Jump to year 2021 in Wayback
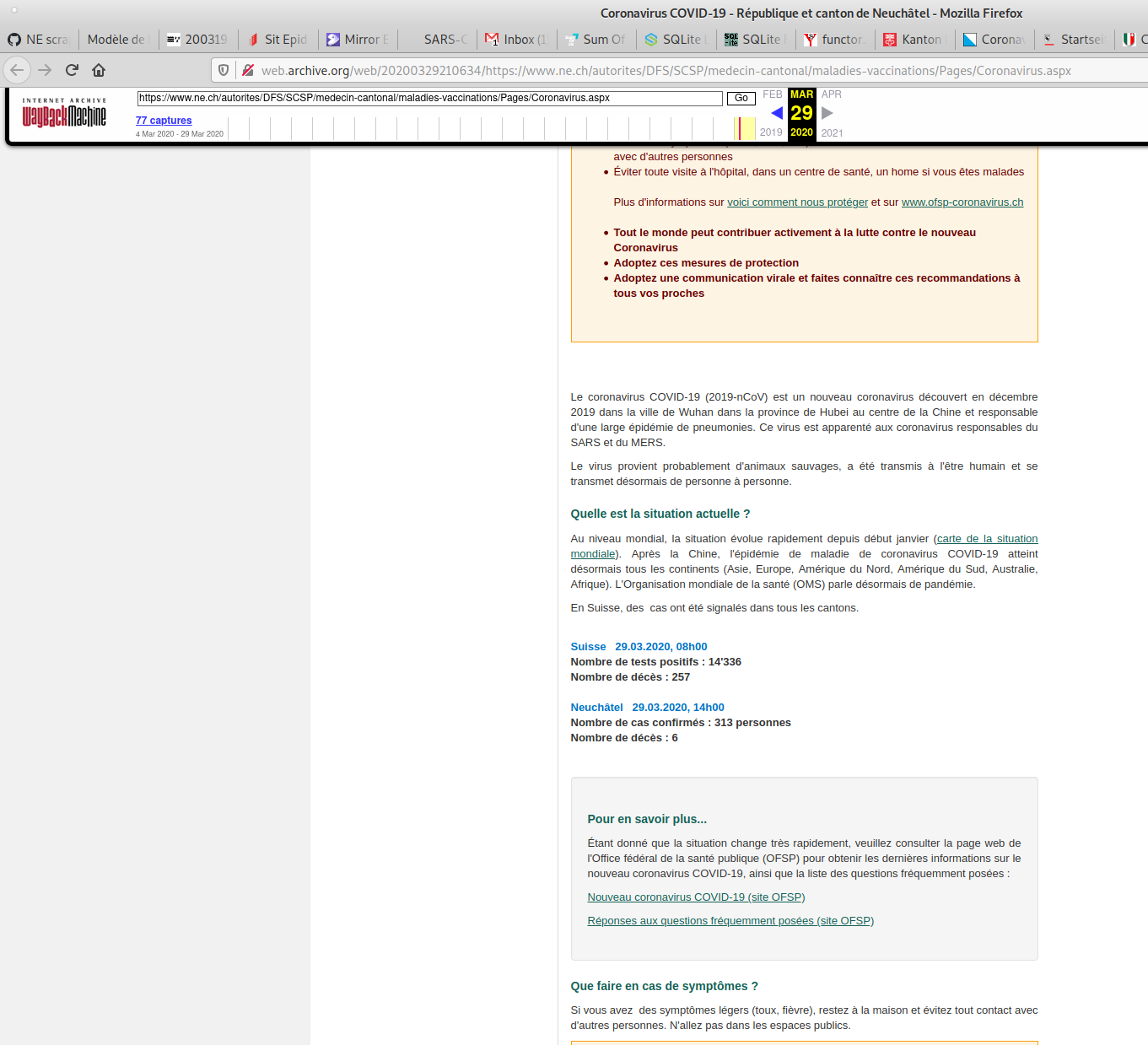1148x1045 pixels. pos(833,132)
